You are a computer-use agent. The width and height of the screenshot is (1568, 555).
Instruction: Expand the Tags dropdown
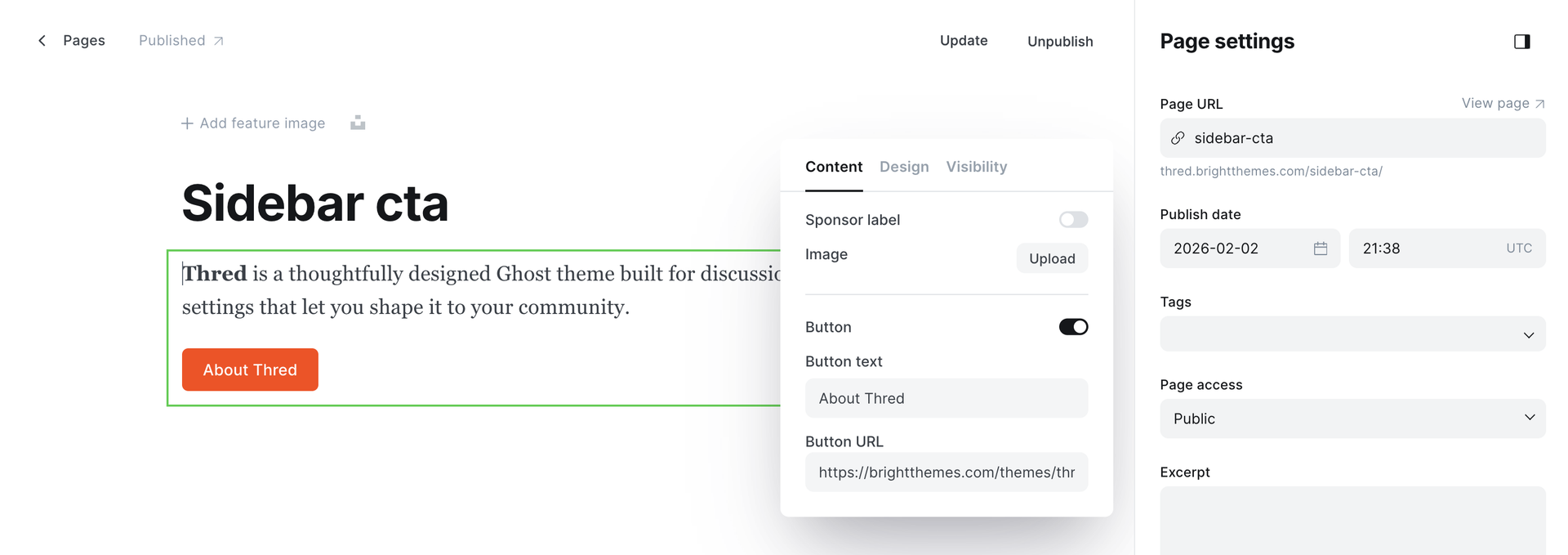[1352, 334]
